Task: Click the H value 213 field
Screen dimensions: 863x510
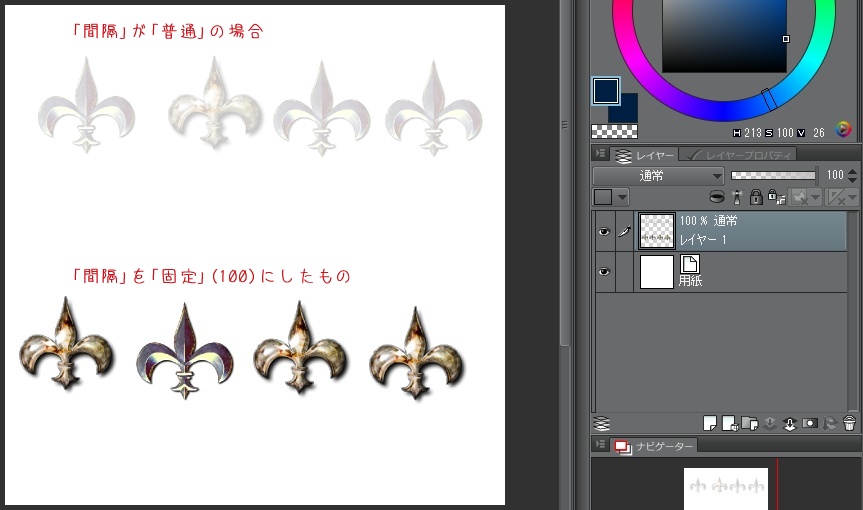Action: [x=753, y=133]
